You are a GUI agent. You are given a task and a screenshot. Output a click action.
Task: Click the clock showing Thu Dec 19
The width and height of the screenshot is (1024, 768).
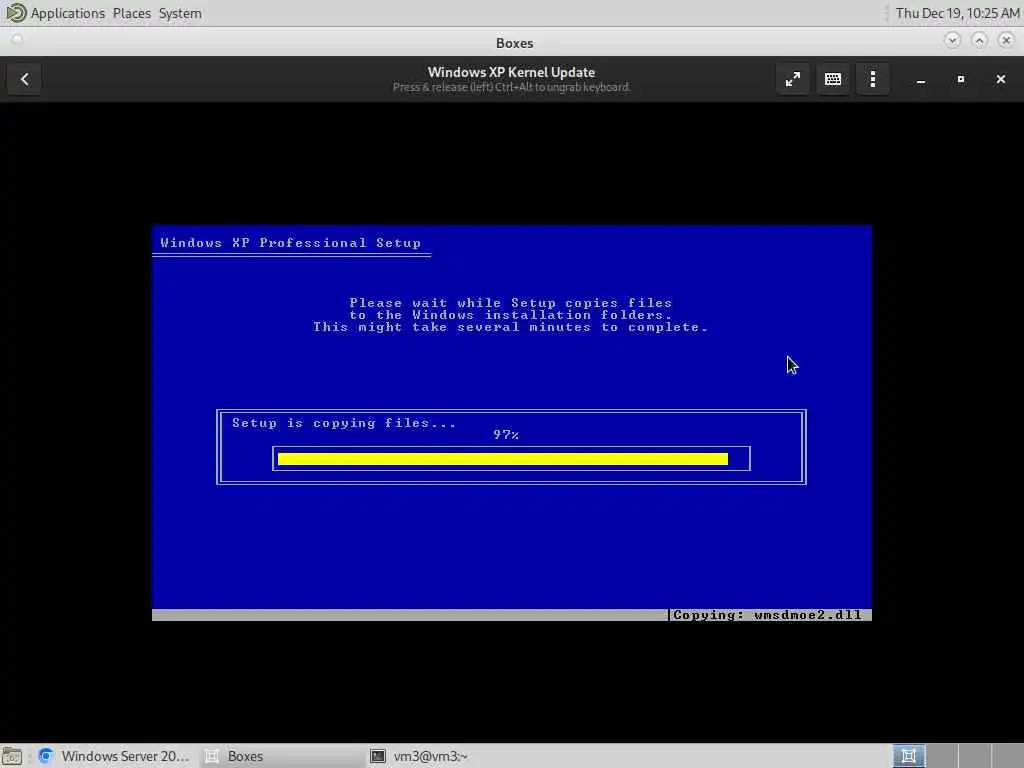point(957,13)
